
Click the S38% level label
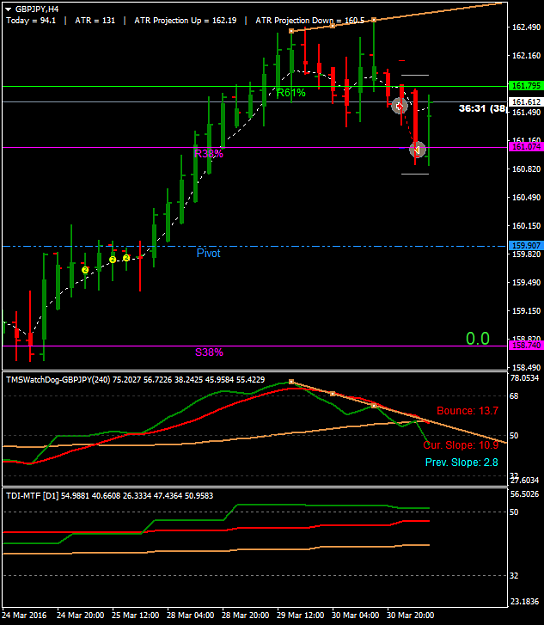(x=209, y=352)
